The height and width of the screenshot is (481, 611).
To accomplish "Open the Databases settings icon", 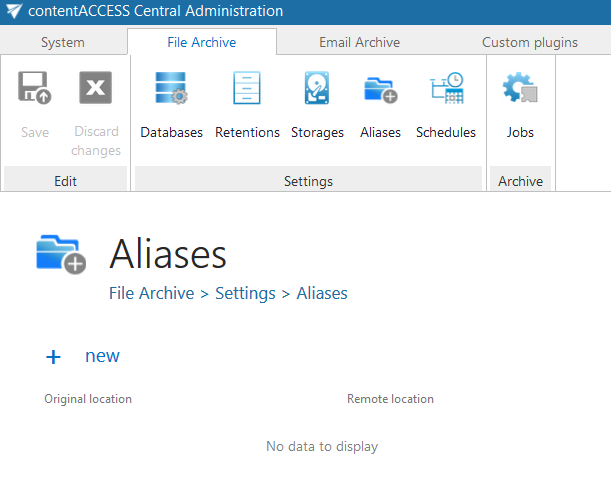I will pos(171,88).
